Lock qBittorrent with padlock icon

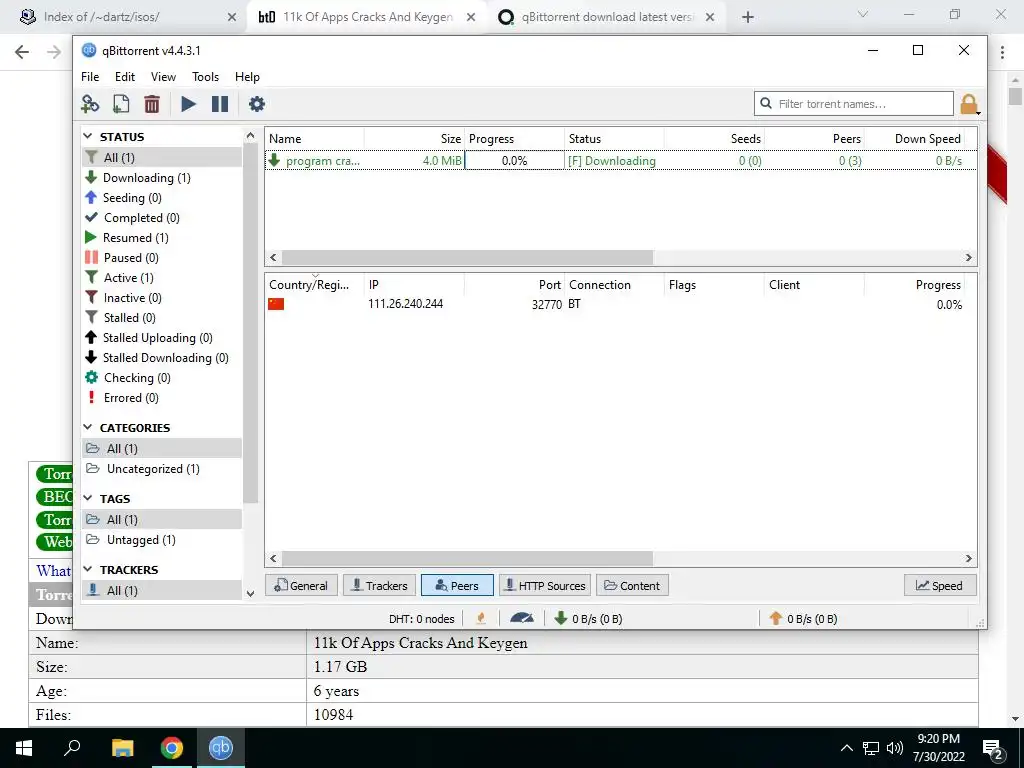969,104
